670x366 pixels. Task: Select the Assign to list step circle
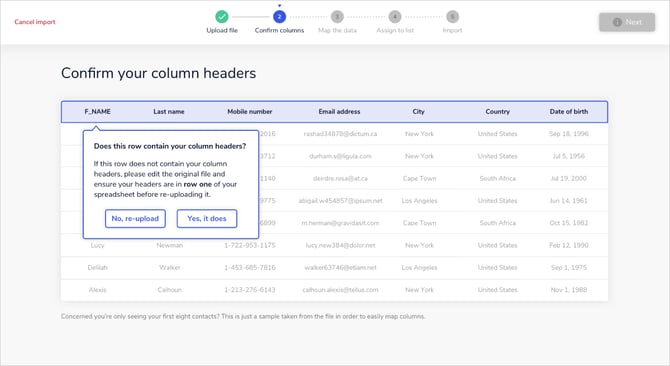pos(395,17)
